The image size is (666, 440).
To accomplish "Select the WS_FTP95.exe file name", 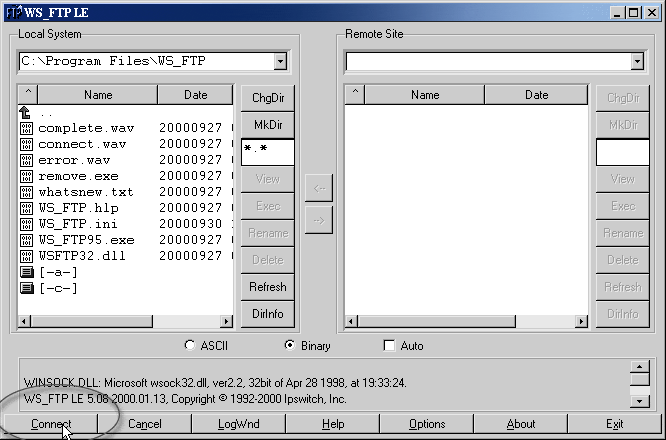I will [86, 240].
